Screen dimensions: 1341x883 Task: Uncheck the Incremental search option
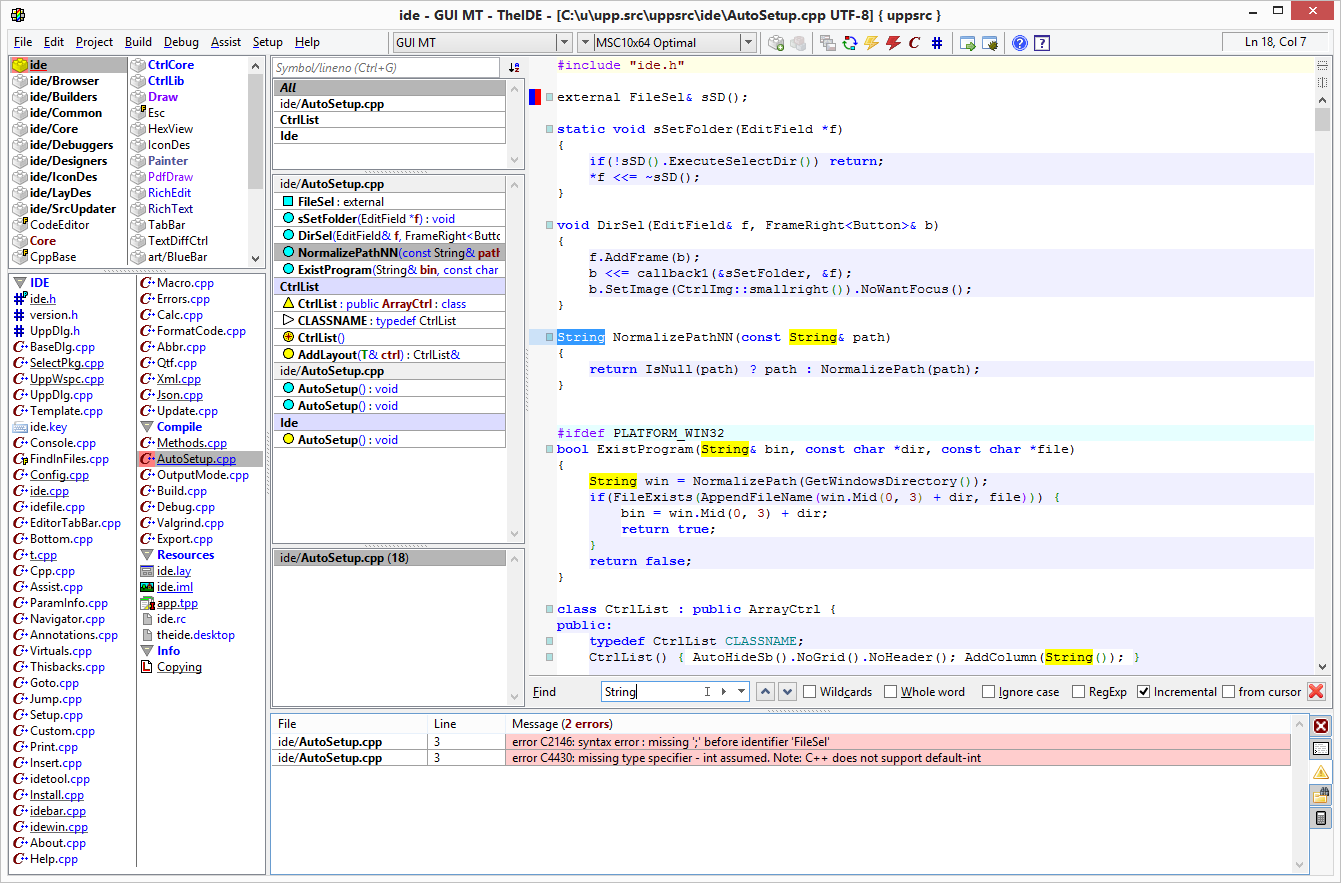[1144, 692]
